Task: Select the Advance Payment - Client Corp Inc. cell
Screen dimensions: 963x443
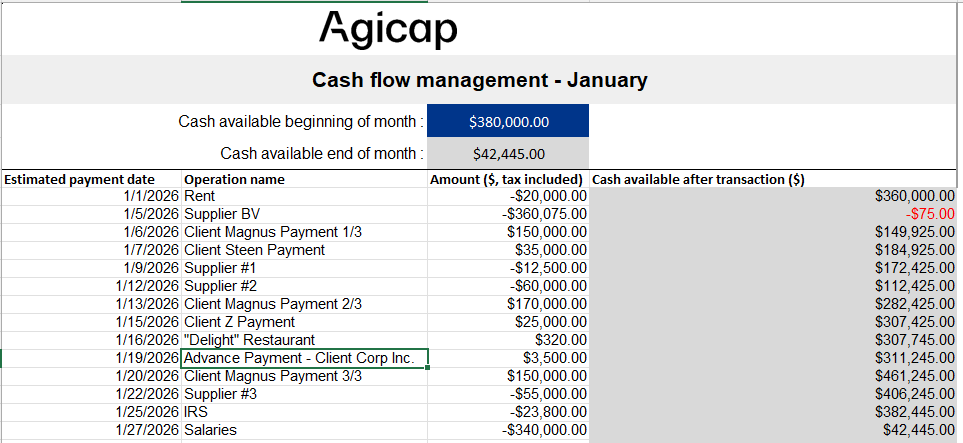Action: [x=305, y=358]
